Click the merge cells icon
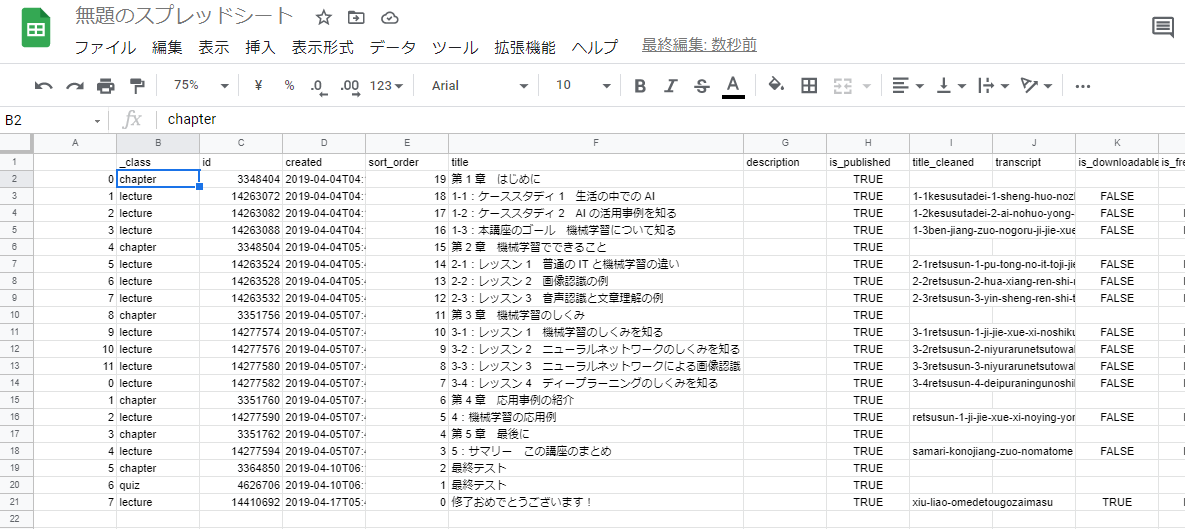Image resolution: width=1185 pixels, height=529 pixels. pyautogui.click(x=843, y=85)
